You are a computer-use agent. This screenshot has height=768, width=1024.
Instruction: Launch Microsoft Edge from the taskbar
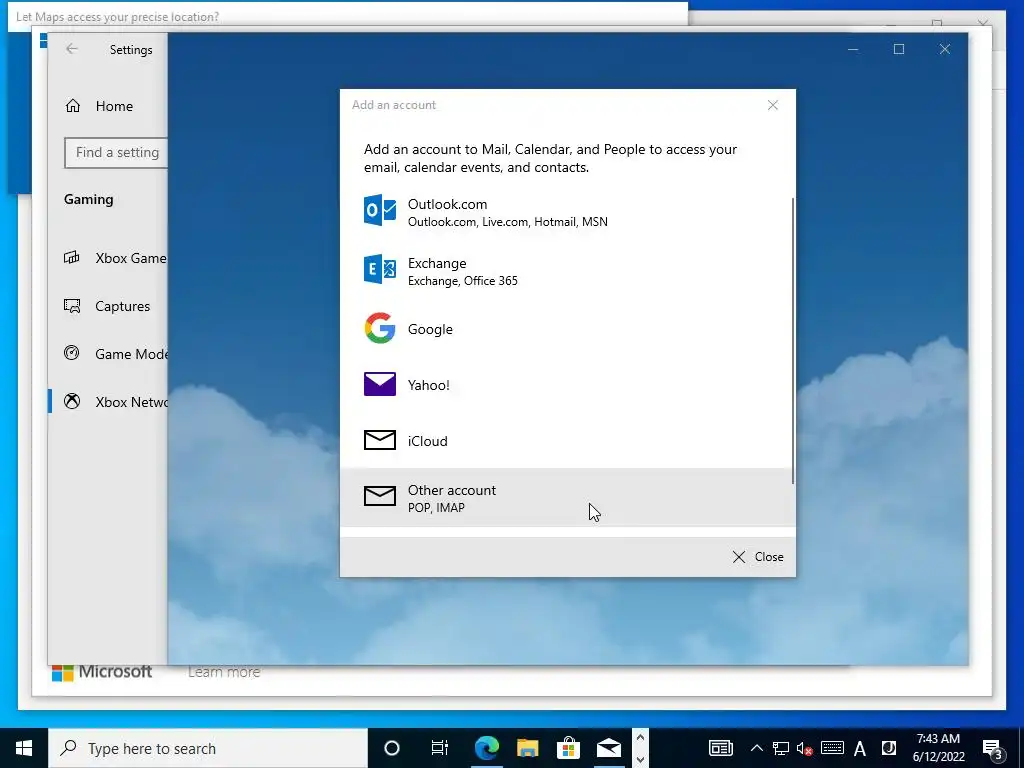tap(487, 748)
